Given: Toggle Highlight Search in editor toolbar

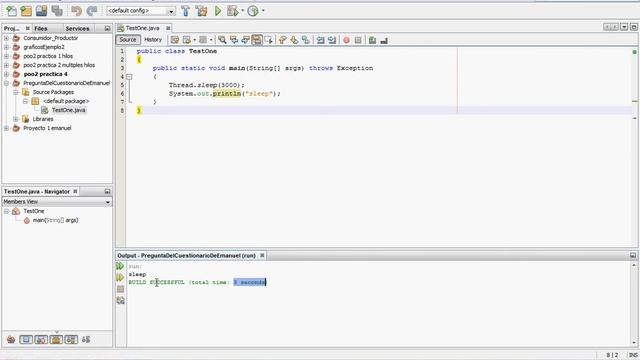Looking at the screenshot, I should (x=257, y=40).
